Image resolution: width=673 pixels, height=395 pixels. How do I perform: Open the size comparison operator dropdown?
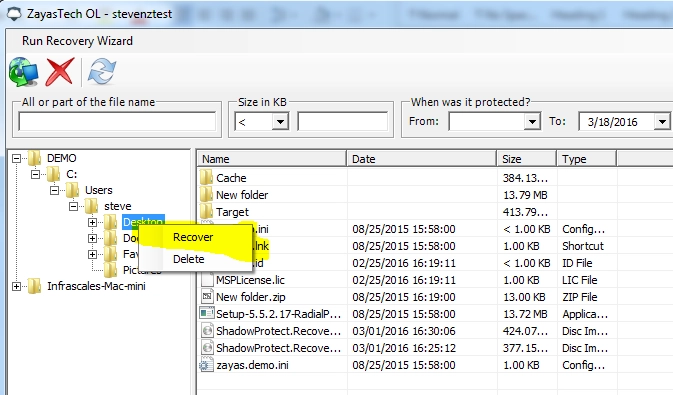coord(280,122)
